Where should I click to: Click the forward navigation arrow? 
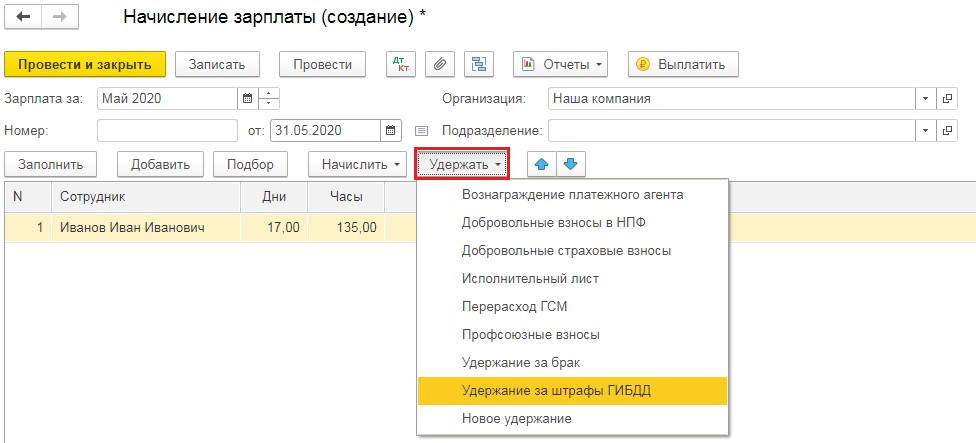pos(59,18)
